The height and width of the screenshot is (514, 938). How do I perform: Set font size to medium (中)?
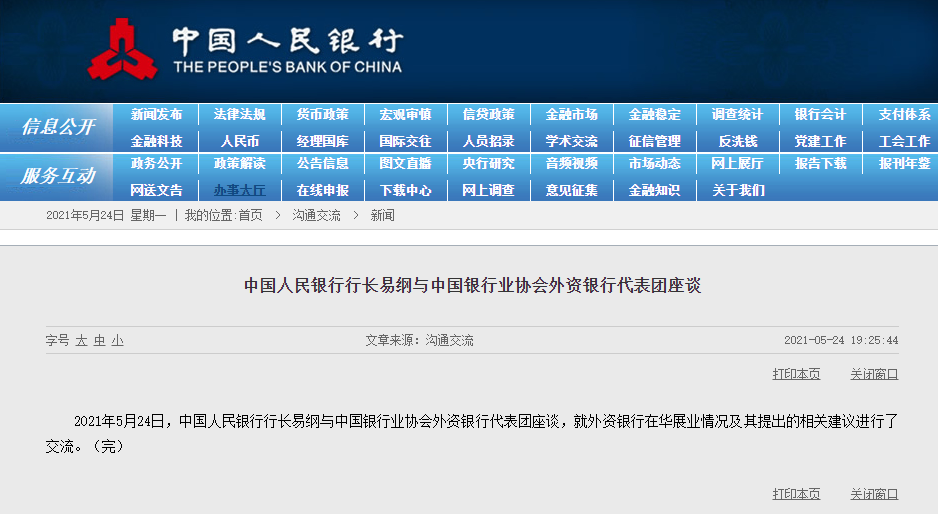click(99, 340)
